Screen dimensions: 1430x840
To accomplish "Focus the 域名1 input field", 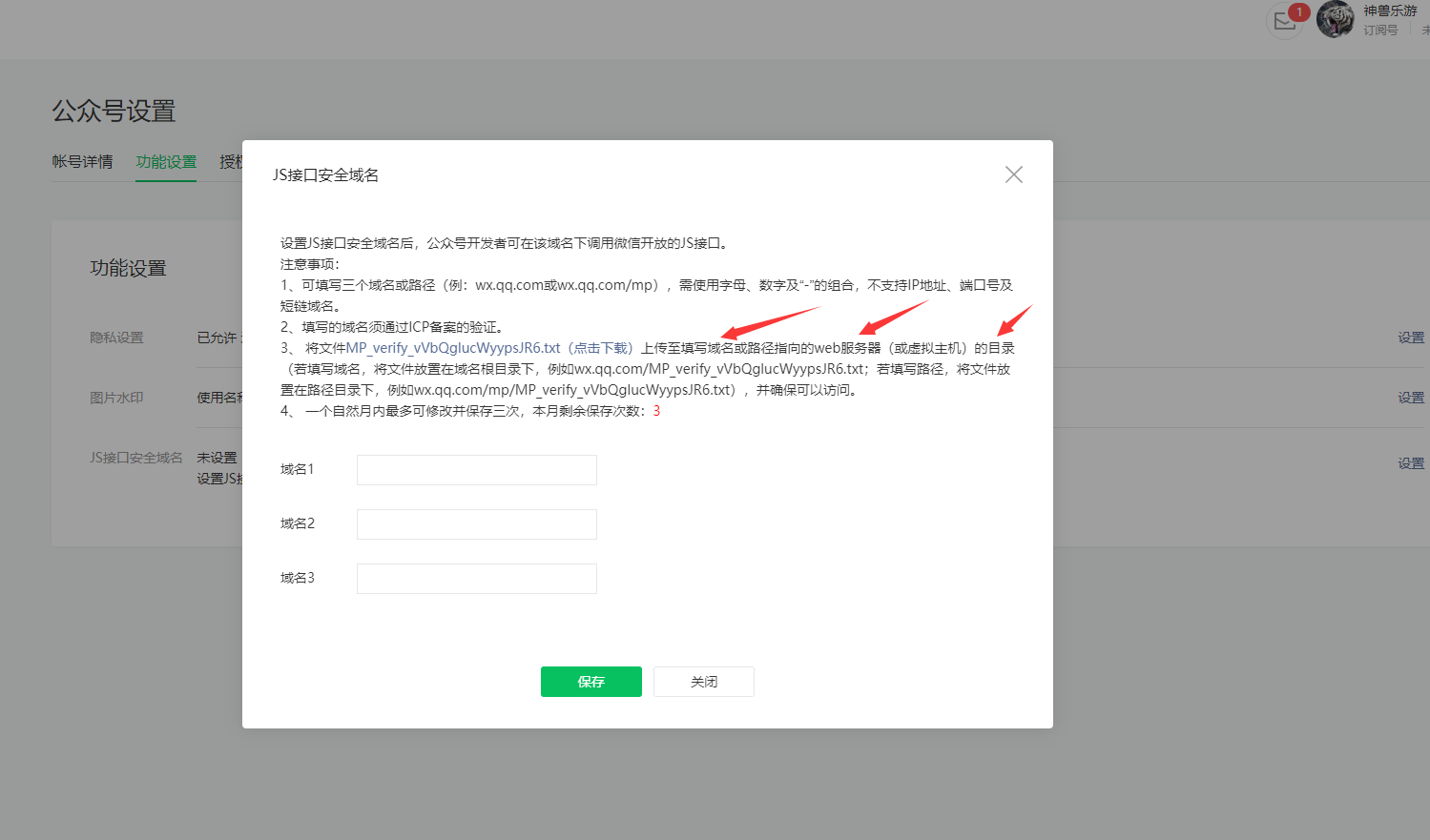I will click(476, 470).
